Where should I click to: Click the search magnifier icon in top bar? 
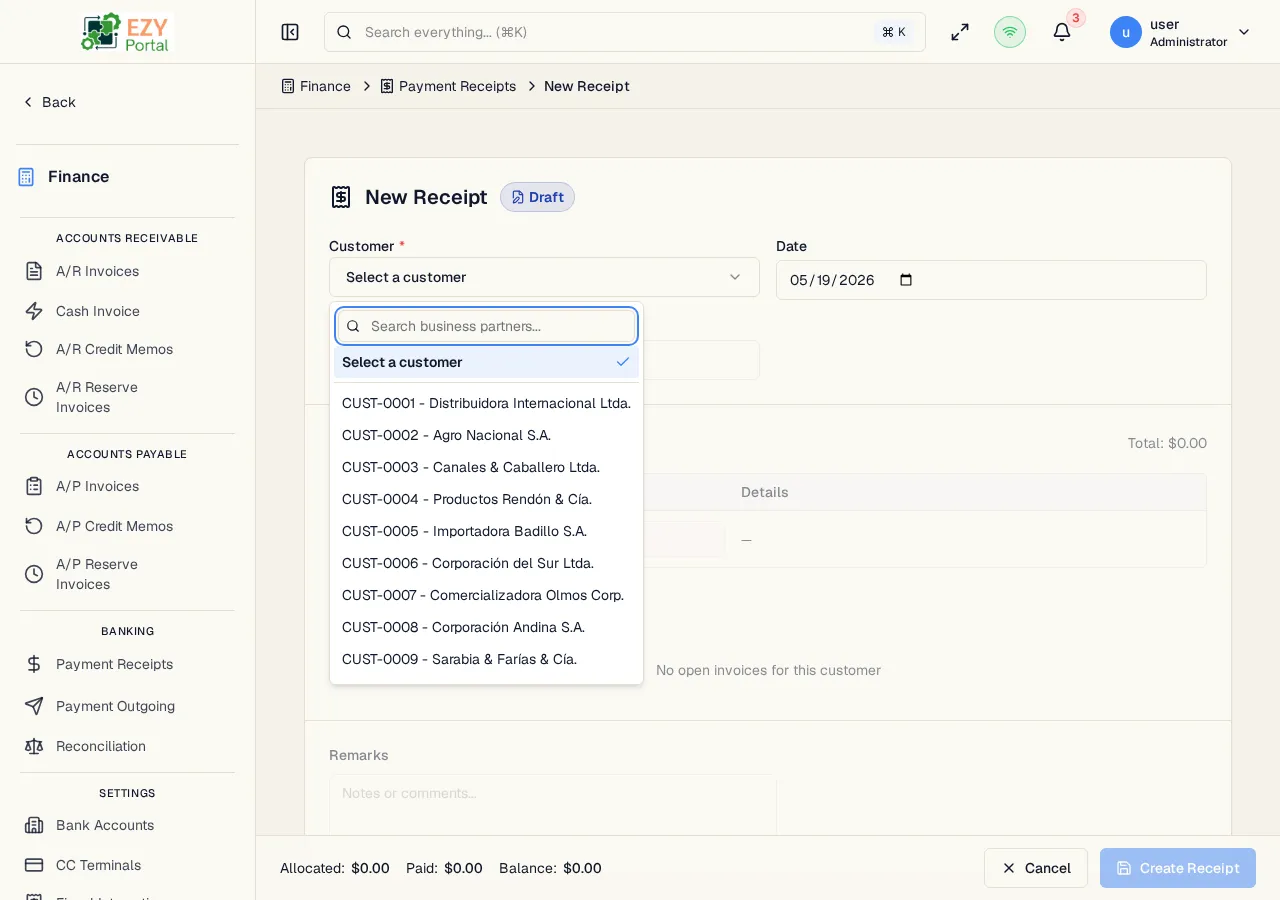pyautogui.click(x=344, y=32)
